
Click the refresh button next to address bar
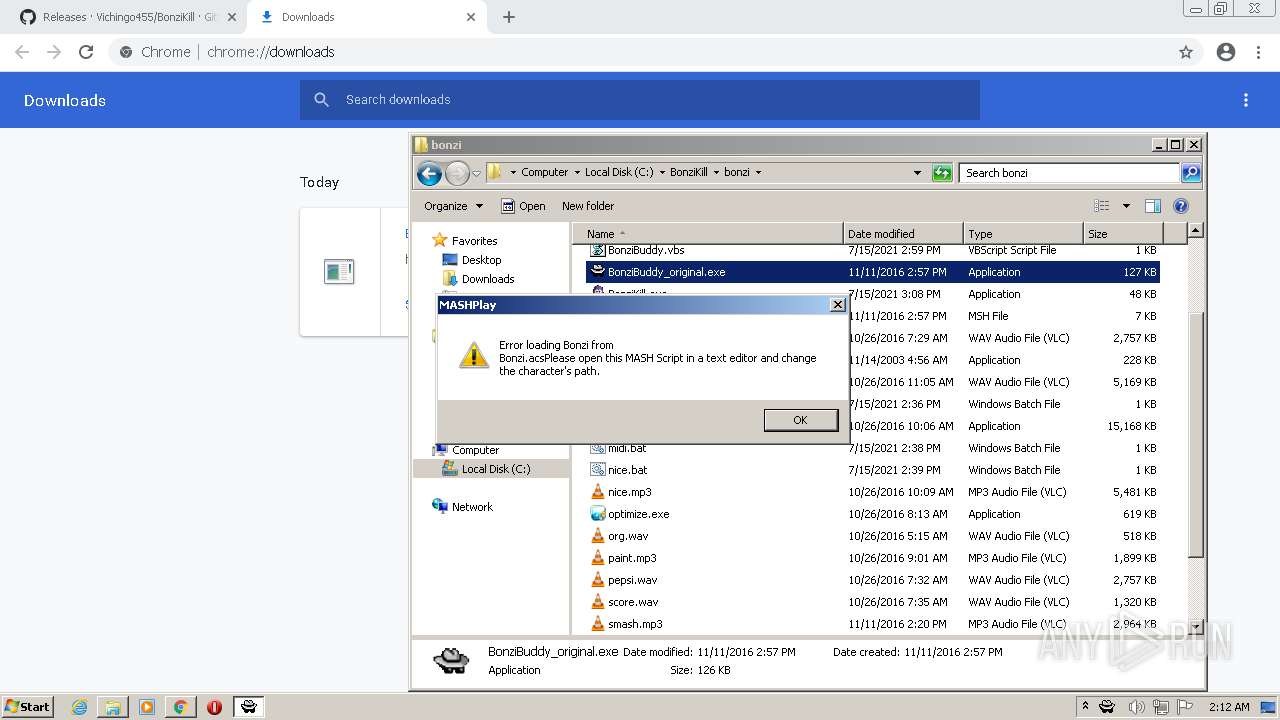[942, 173]
